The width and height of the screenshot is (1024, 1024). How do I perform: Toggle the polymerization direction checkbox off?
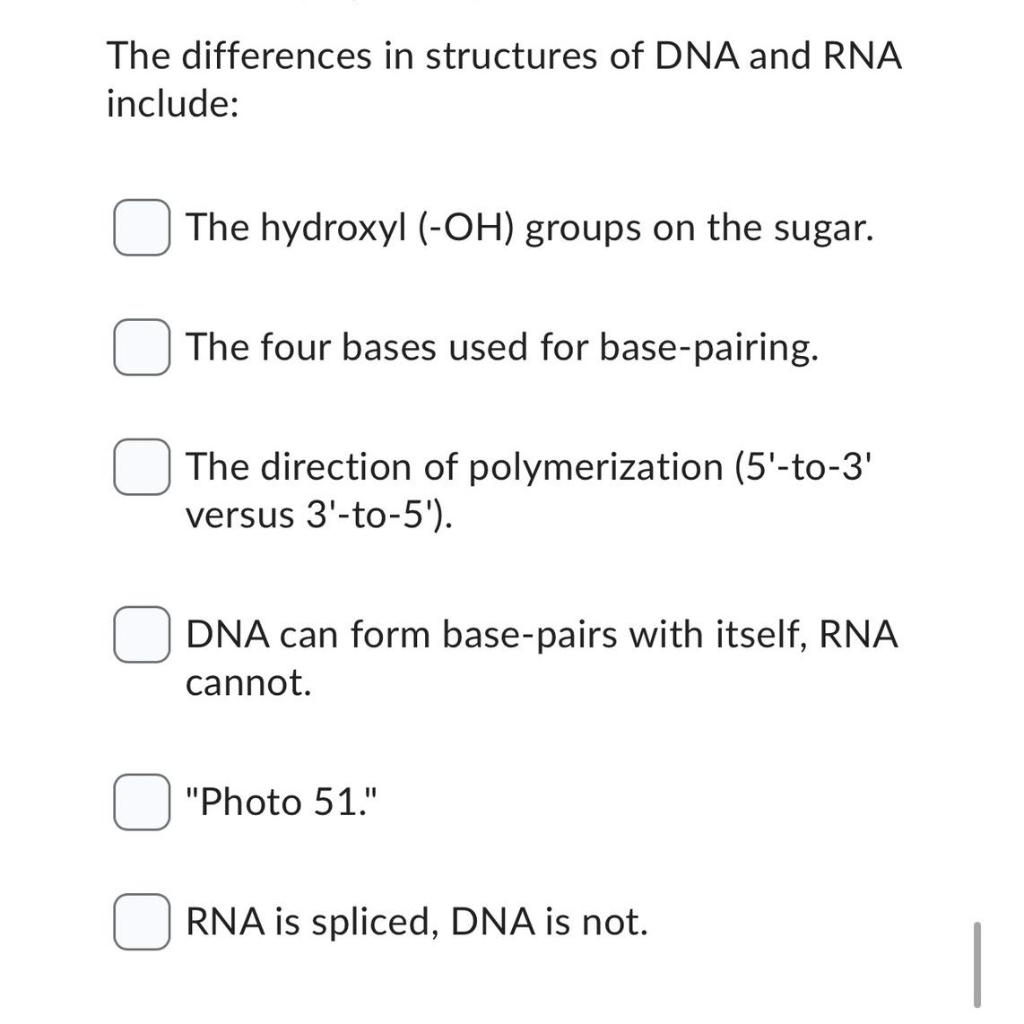coord(141,465)
